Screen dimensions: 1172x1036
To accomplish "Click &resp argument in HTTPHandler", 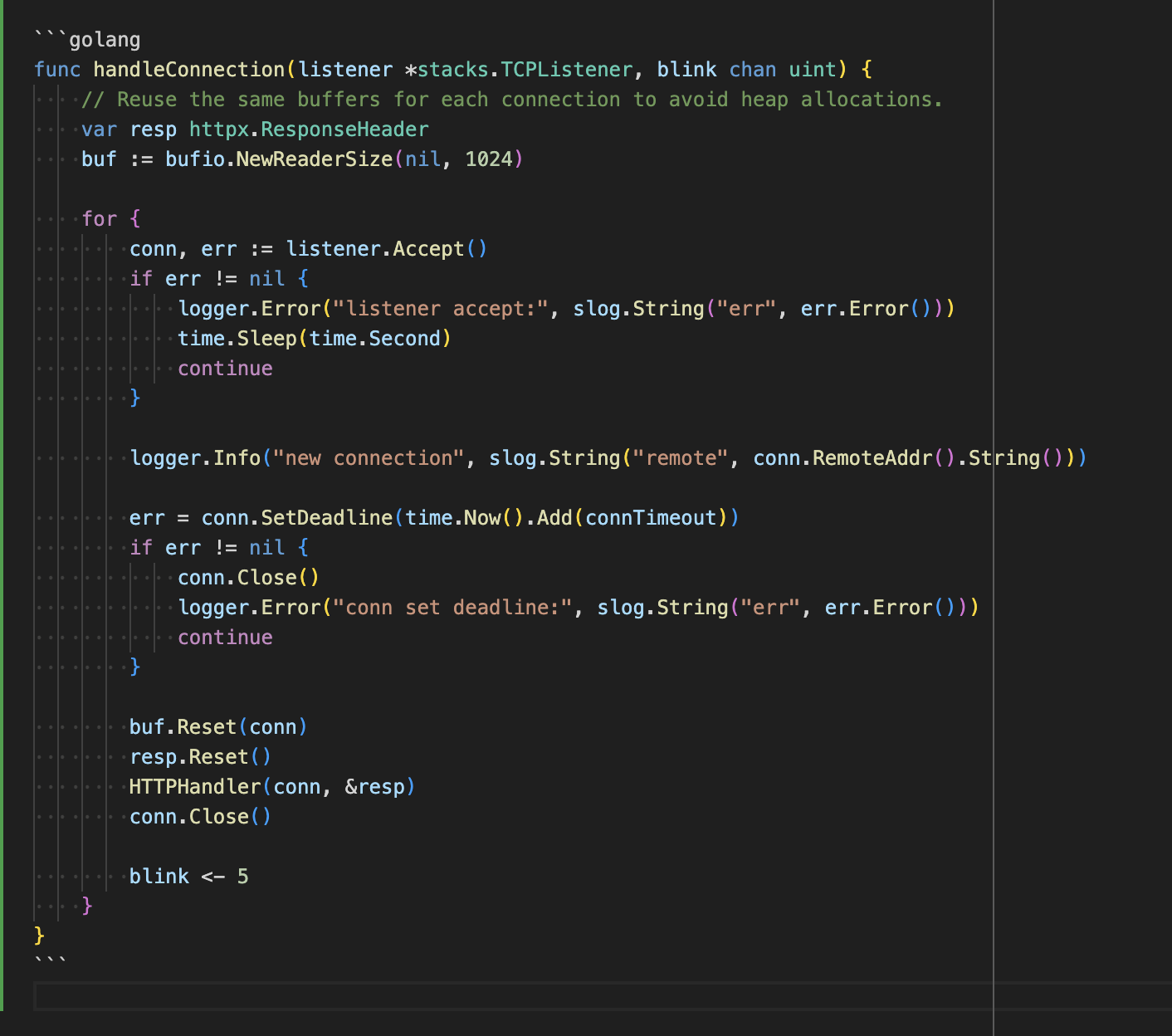I will (x=374, y=787).
